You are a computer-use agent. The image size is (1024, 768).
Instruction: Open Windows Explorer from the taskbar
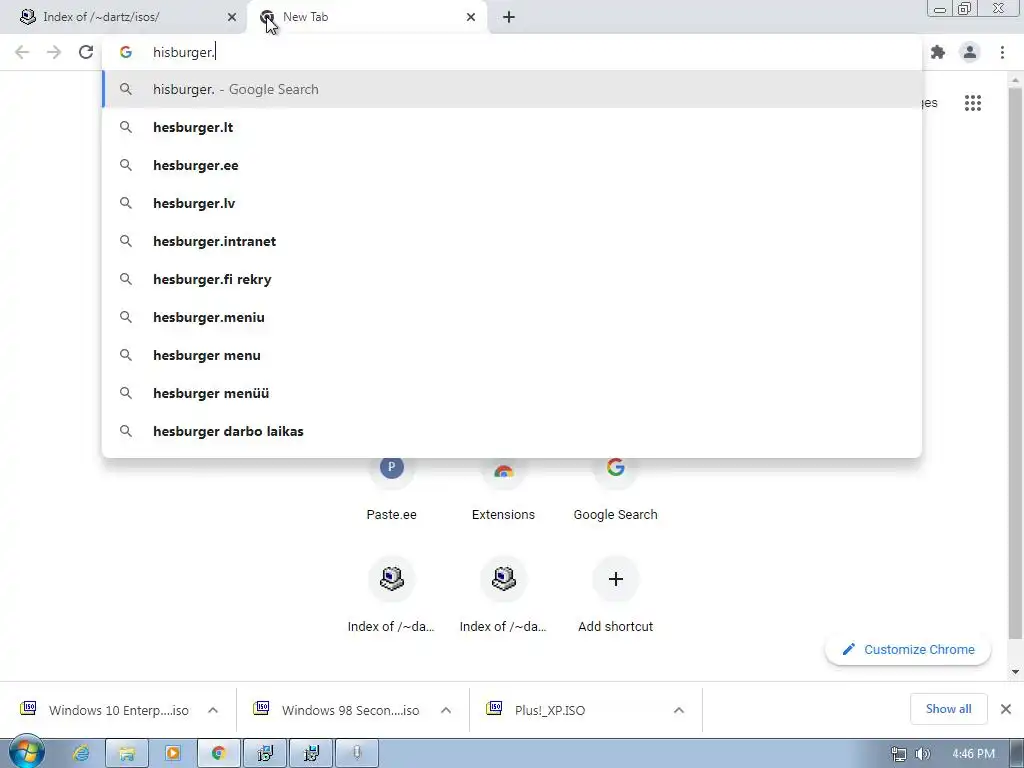(127, 754)
